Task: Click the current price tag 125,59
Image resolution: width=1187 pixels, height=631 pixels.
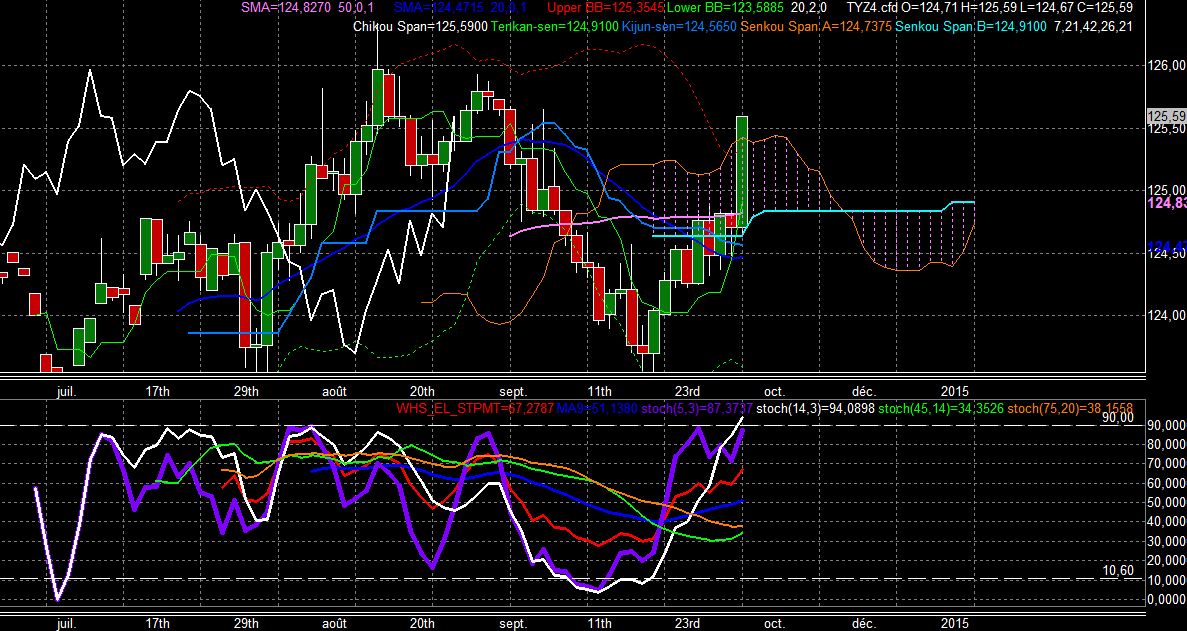Action: click(x=1167, y=116)
